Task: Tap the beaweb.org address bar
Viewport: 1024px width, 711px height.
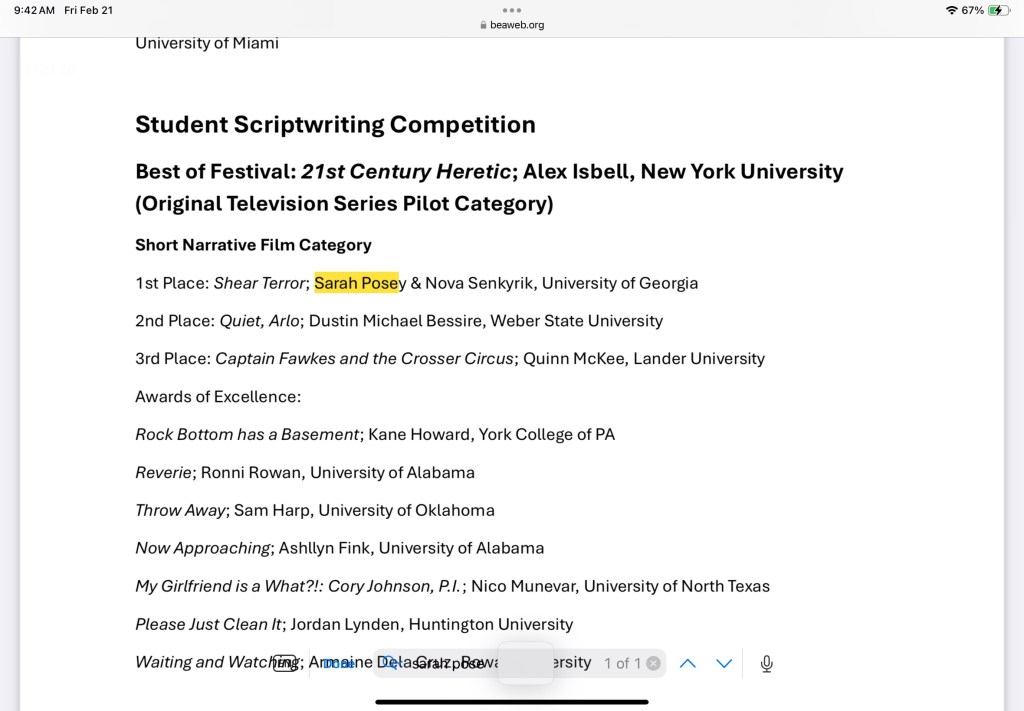Action: tap(516, 25)
